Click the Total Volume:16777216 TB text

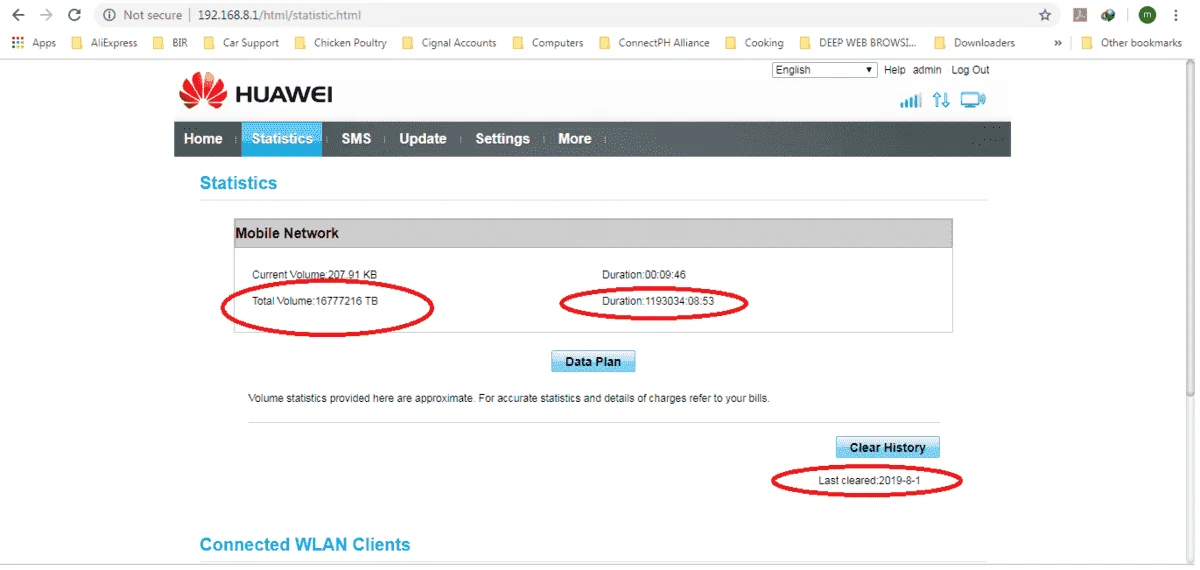click(314, 301)
